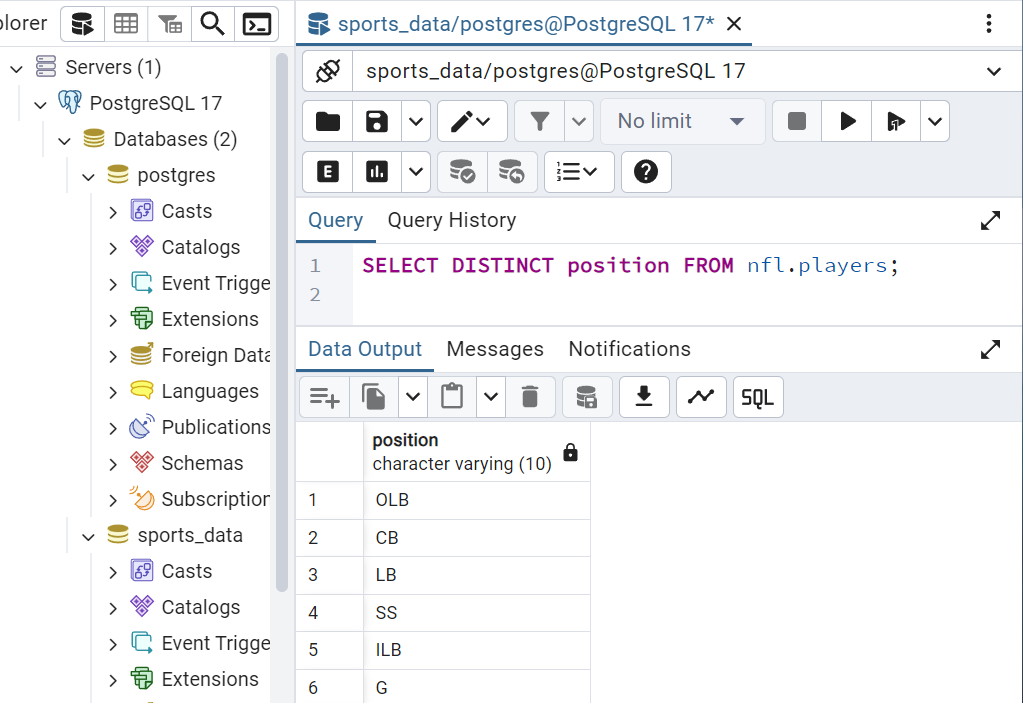Open the No limit rows dropdown

(682, 121)
